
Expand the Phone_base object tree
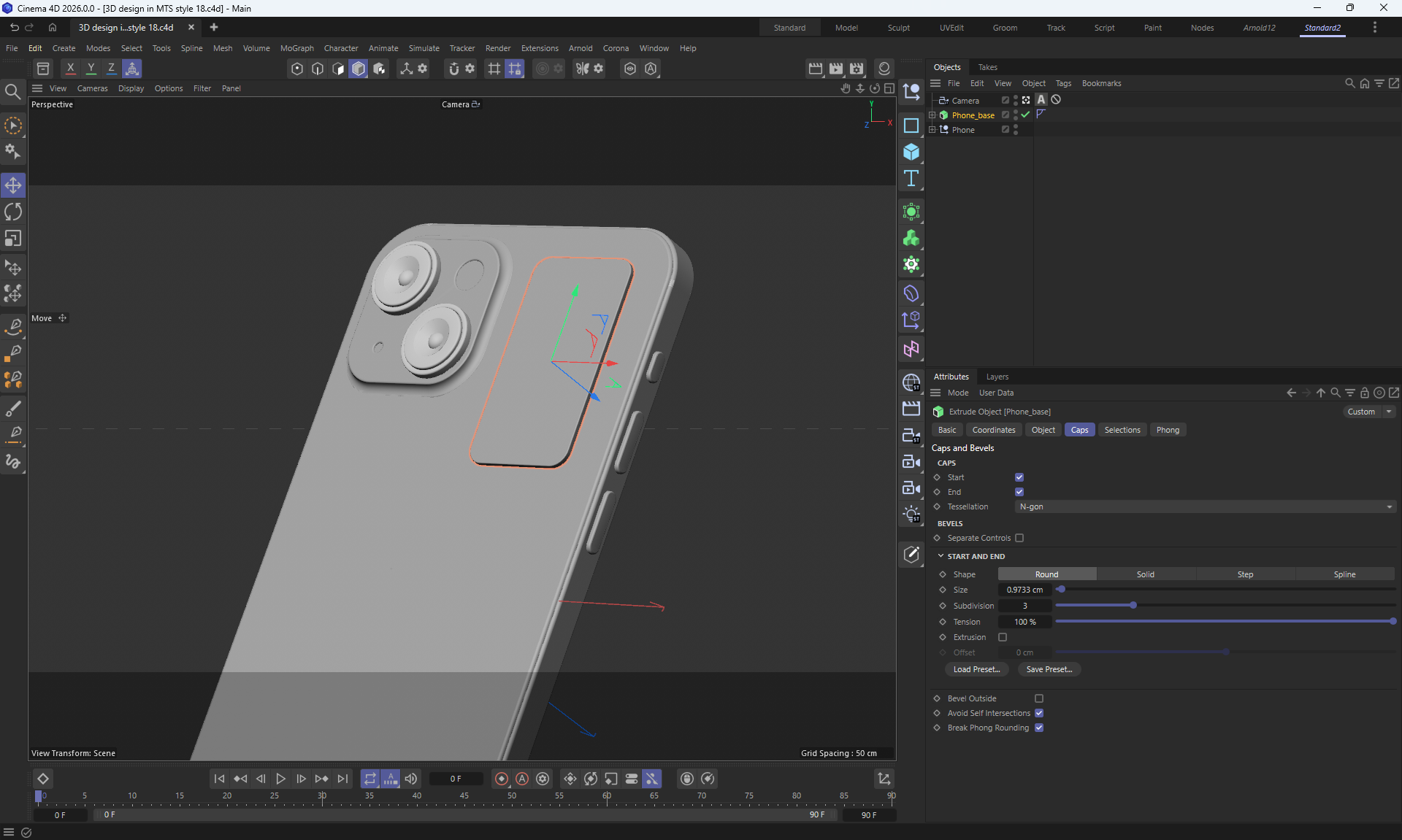point(932,115)
